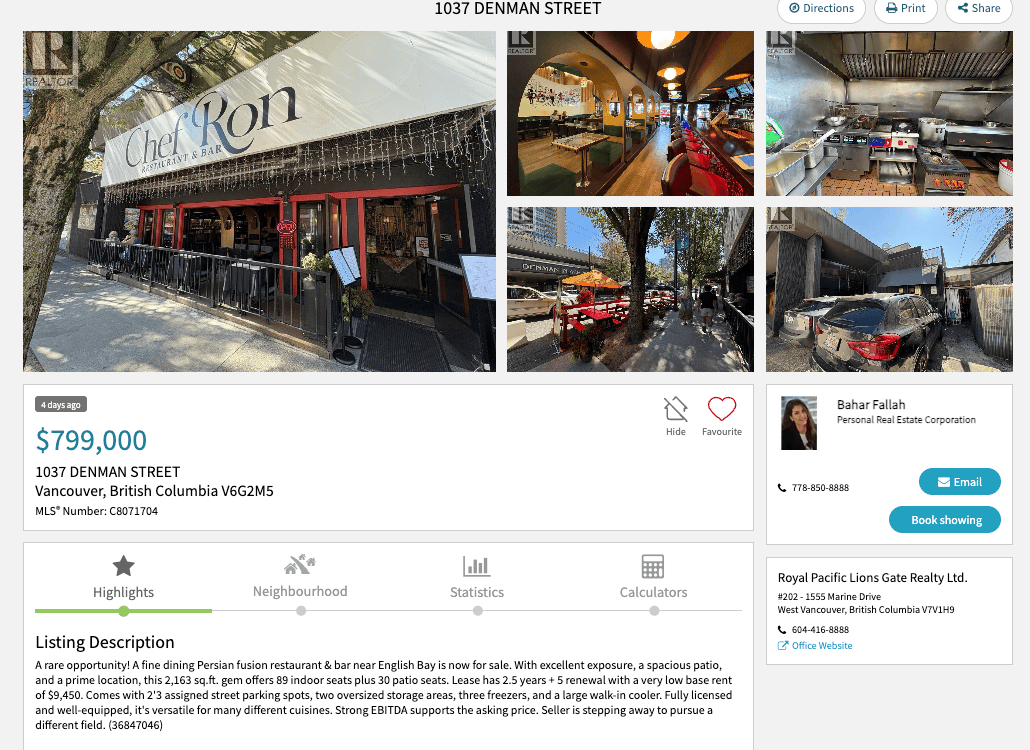Open the Statistics bar chart icon

click(477, 566)
